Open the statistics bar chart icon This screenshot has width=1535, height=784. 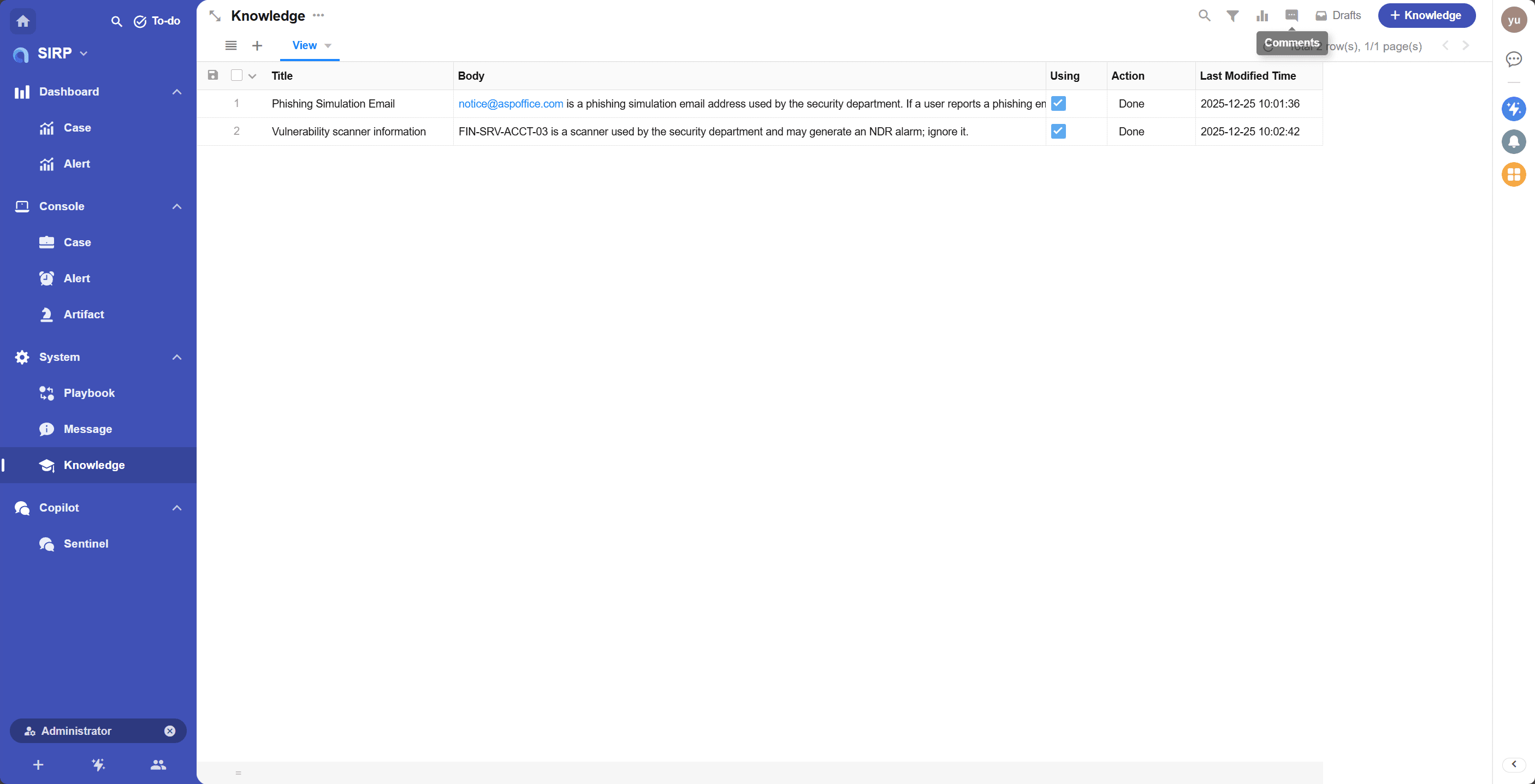(x=1262, y=15)
